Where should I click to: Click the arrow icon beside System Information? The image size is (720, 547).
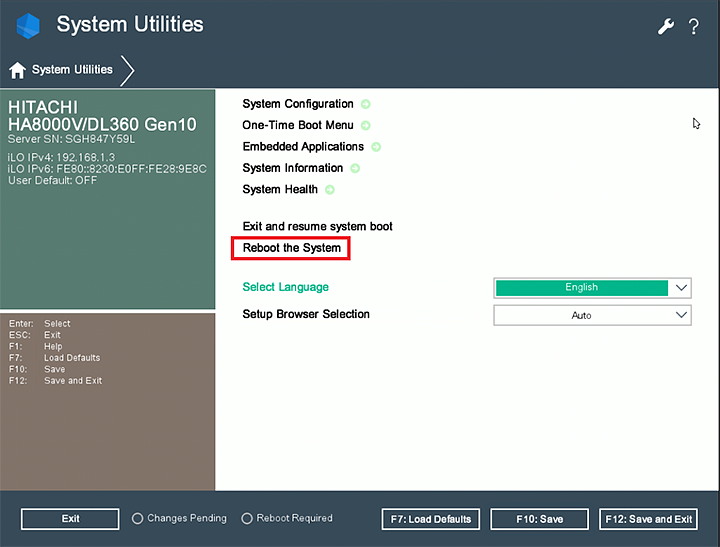(x=355, y=169)
